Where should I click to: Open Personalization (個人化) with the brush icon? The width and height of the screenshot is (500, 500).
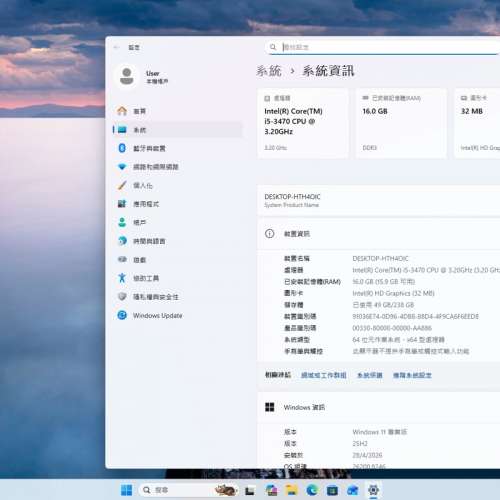[x=178, y=185]
